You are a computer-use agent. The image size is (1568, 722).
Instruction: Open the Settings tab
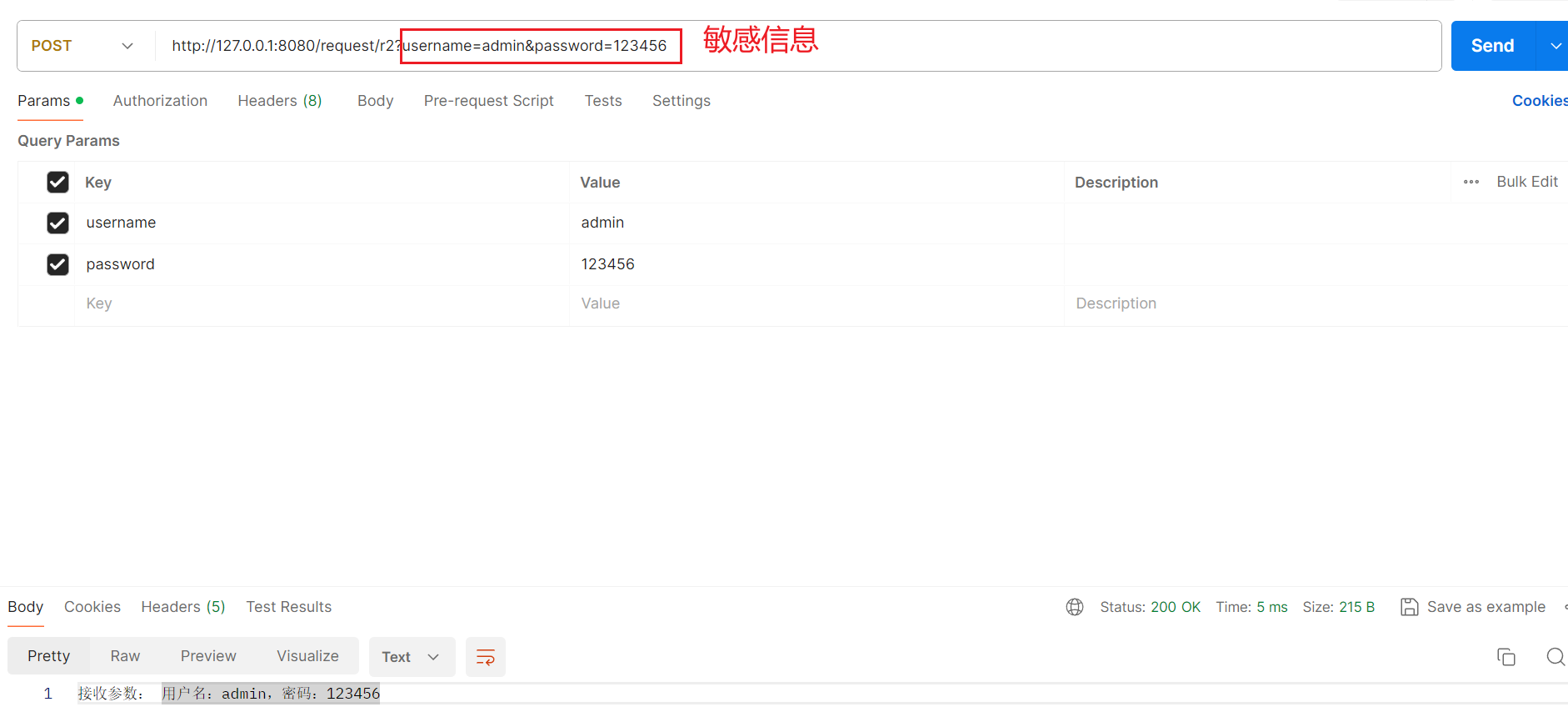(682, 101)
